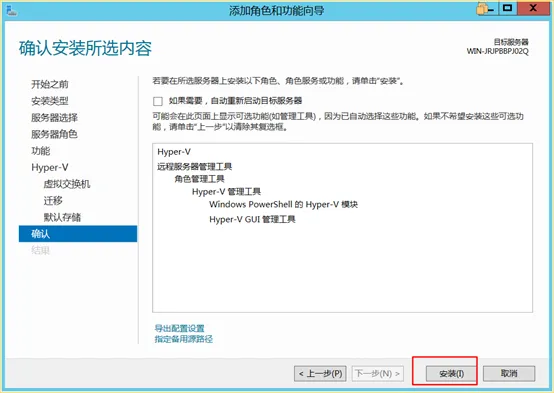Select the 安装类型 step in the sidebar

point(50,101)
